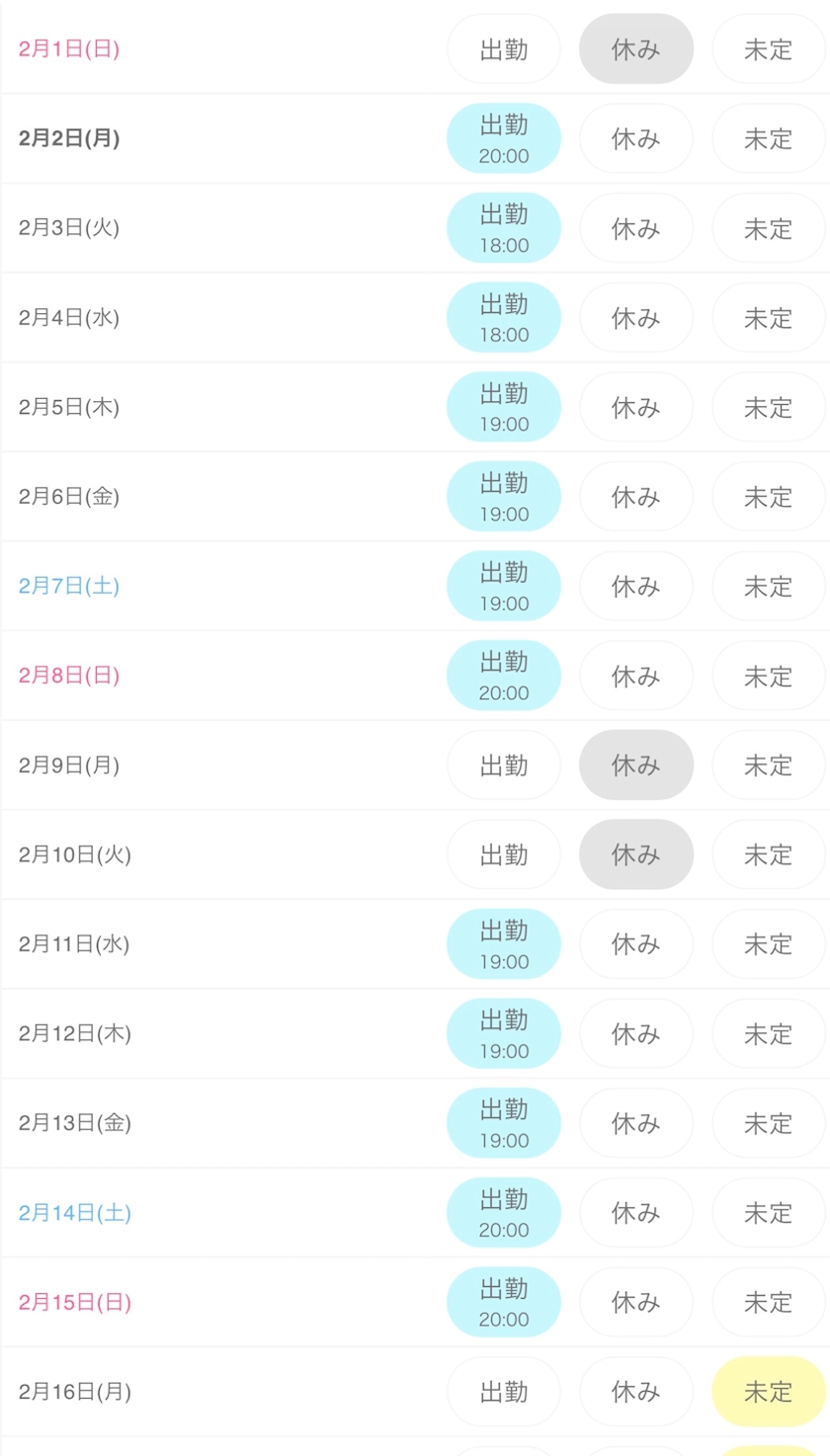Mark February 10 as 未定
830x1456 pixels.
[768, 854]
